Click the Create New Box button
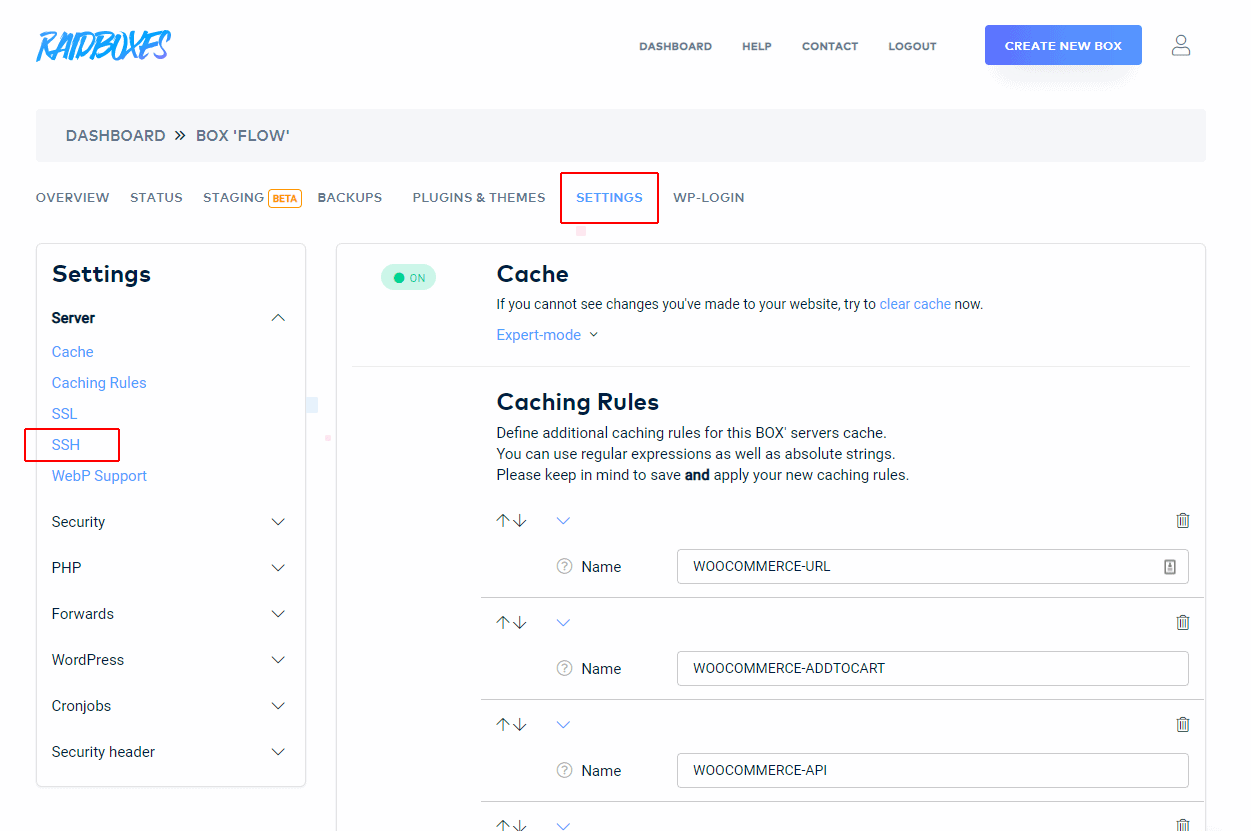Image resolution: width=1251 pixels, height=831 pixels. tap(1063, 45)
